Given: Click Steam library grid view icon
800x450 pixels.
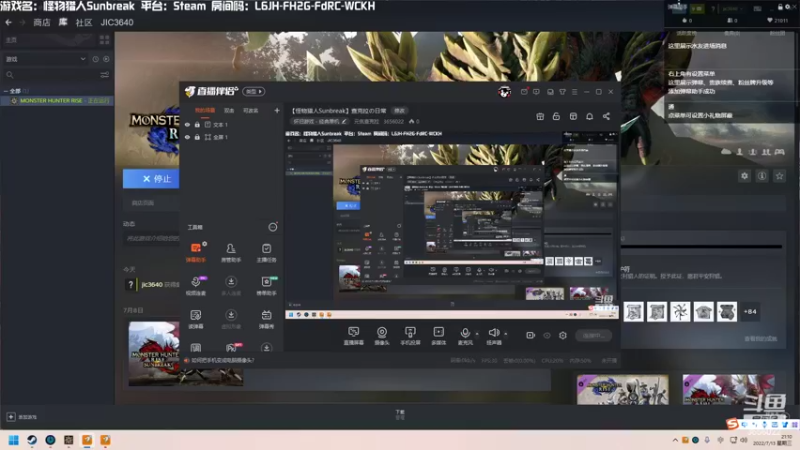Looking at the screenshot, I should click(105, 40).
